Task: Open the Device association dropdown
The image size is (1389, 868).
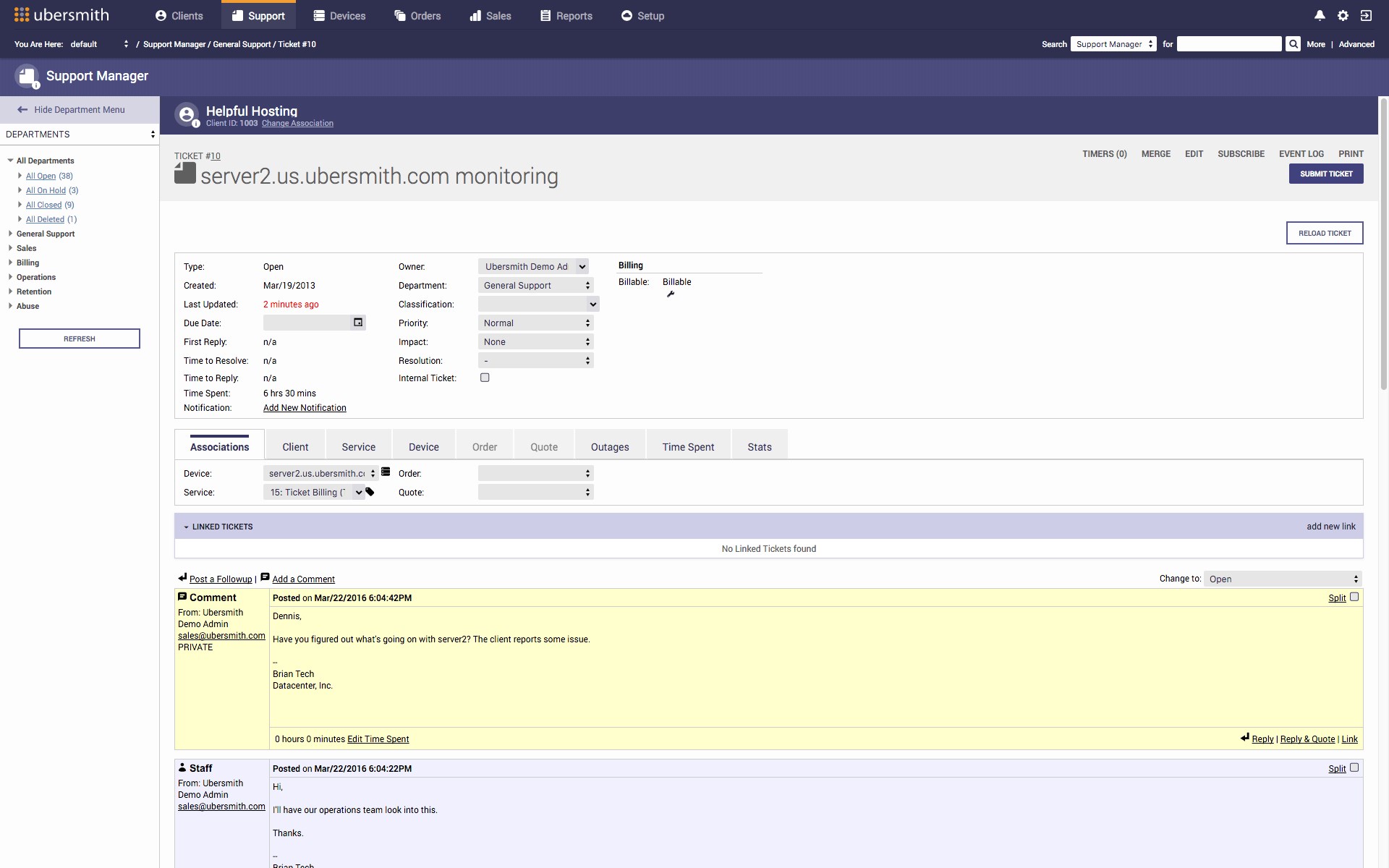Action: (x=321, y=473)
